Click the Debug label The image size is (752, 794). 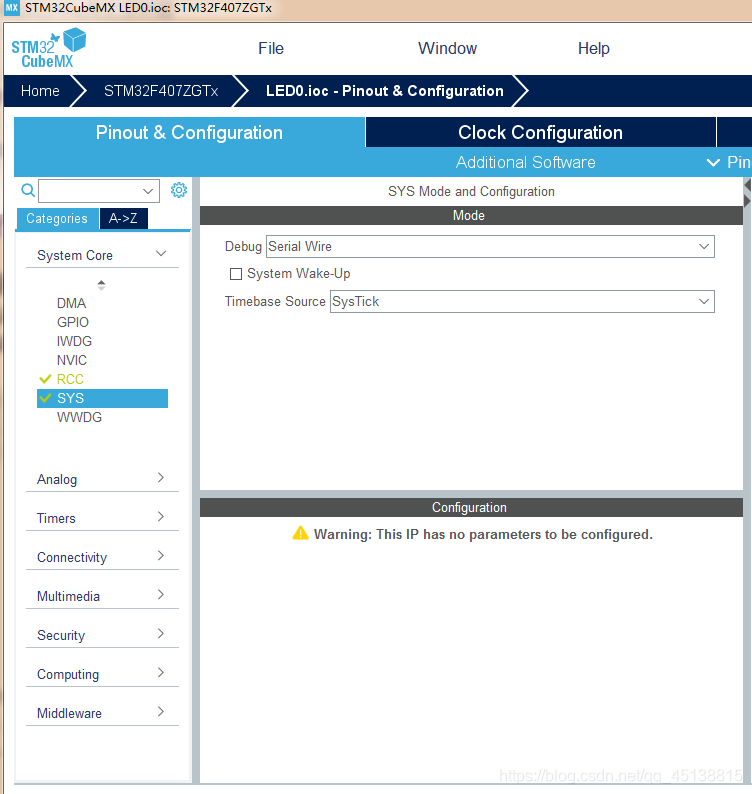point(243,247)
